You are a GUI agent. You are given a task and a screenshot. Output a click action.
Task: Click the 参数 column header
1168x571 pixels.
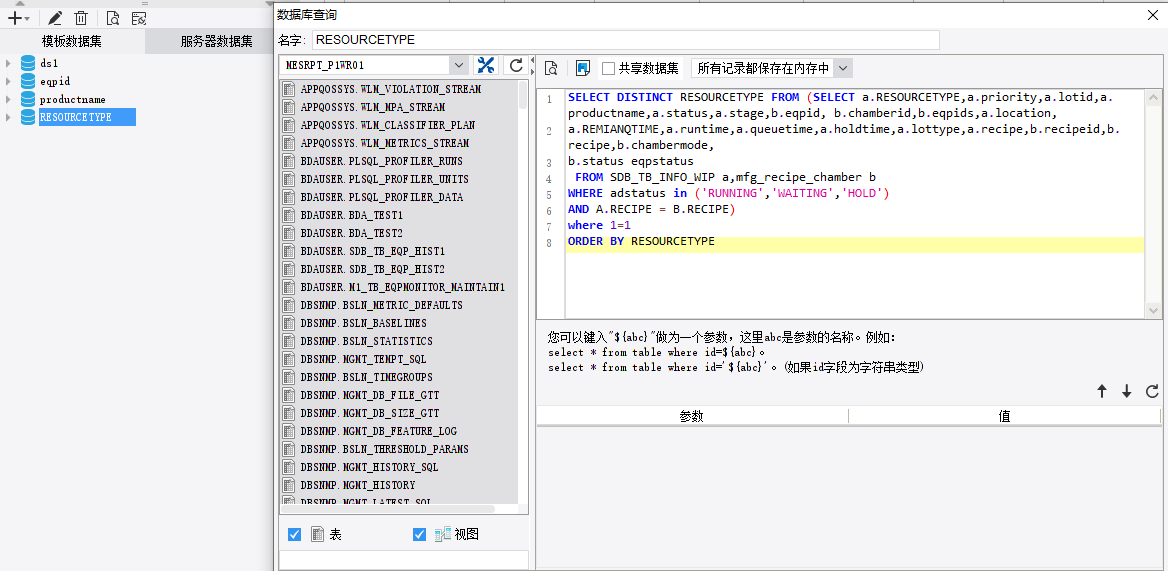692,416
